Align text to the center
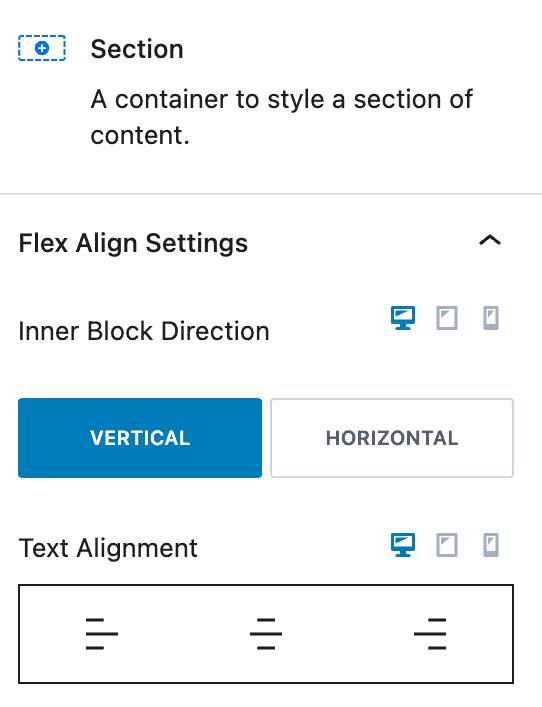542x707 pixels. (266, 634)
